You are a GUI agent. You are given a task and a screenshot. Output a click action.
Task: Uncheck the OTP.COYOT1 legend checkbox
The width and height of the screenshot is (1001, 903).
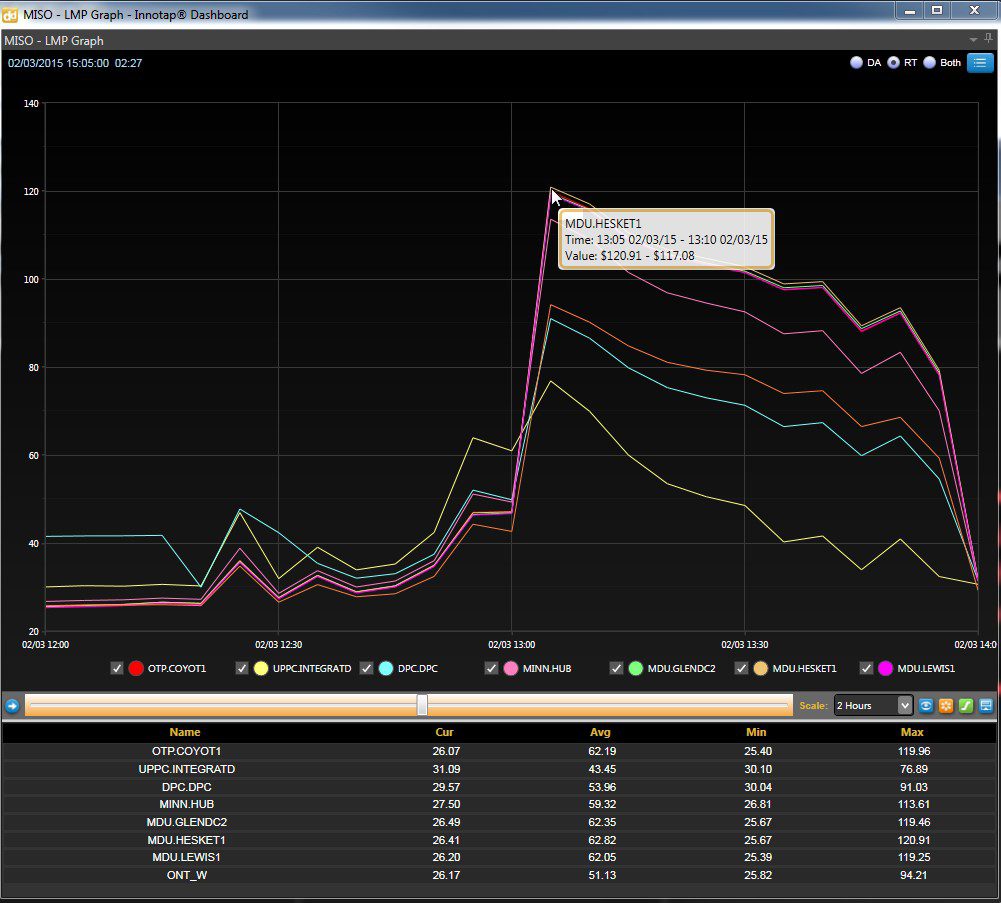click(117, 668)
